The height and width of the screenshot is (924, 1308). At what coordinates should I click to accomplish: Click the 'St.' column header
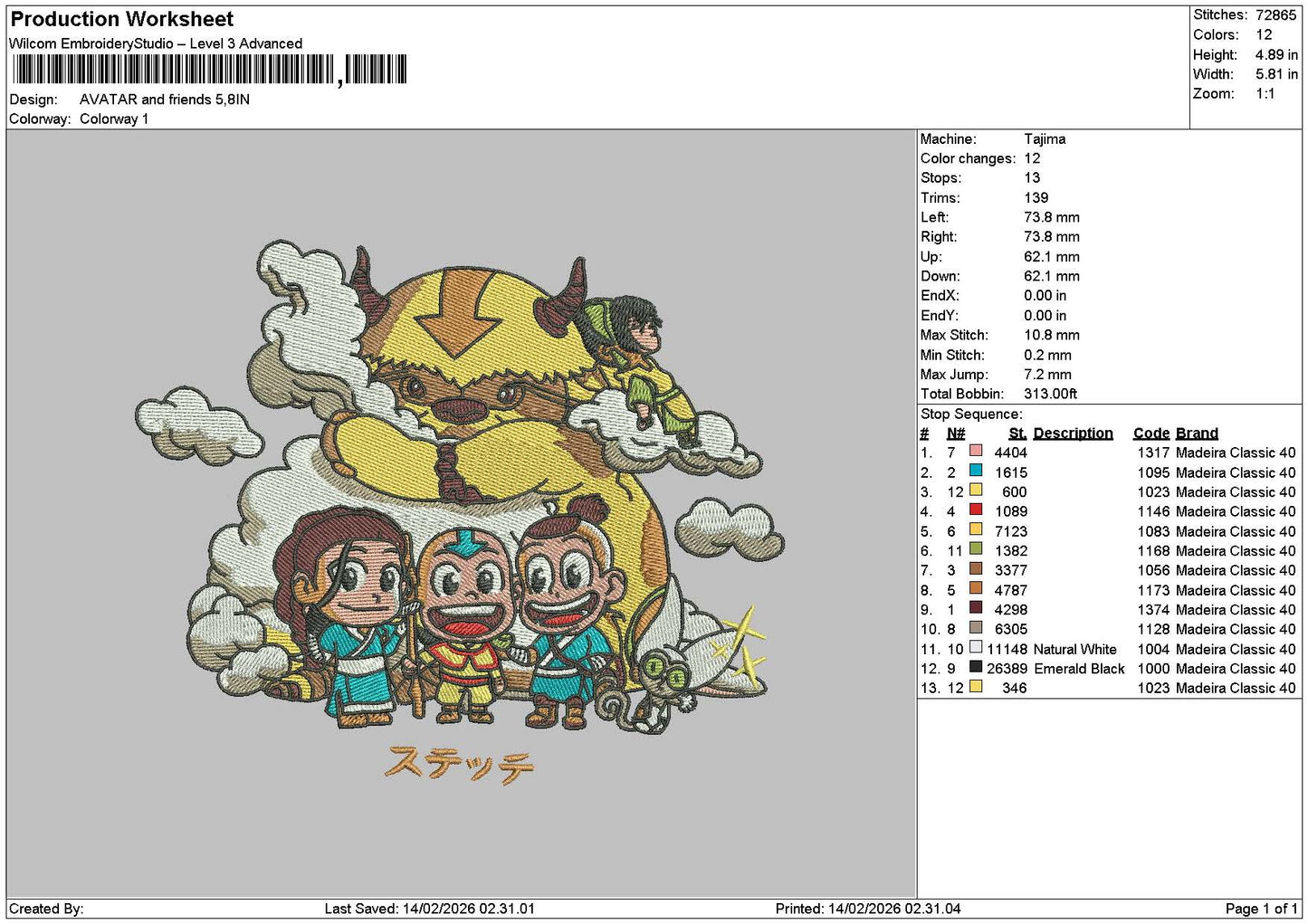(x=1017, y=433)
